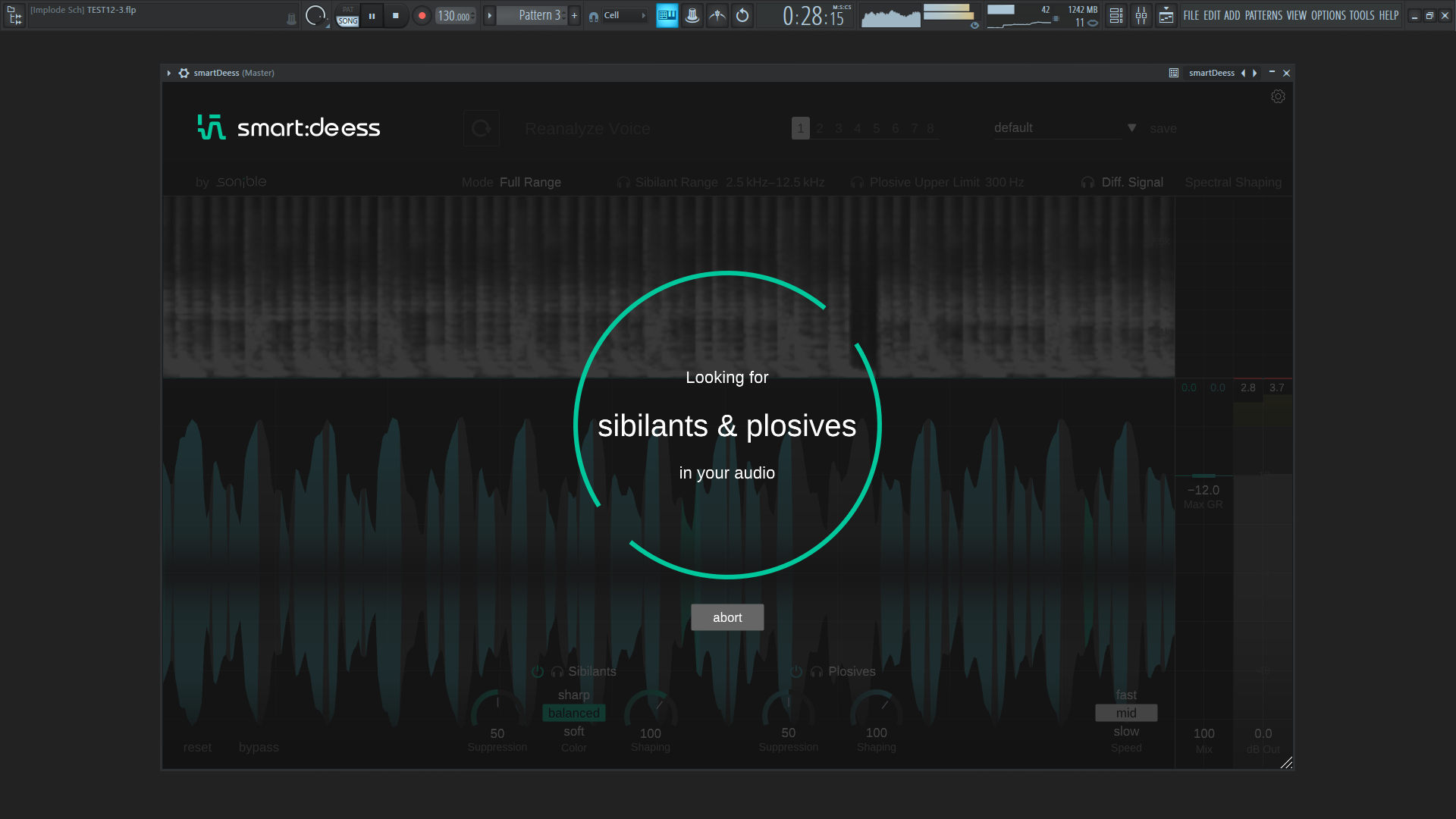Open the channel rack view icon
The width and height of the screenshot is (1456, 819).
[x=1116, y=15]
